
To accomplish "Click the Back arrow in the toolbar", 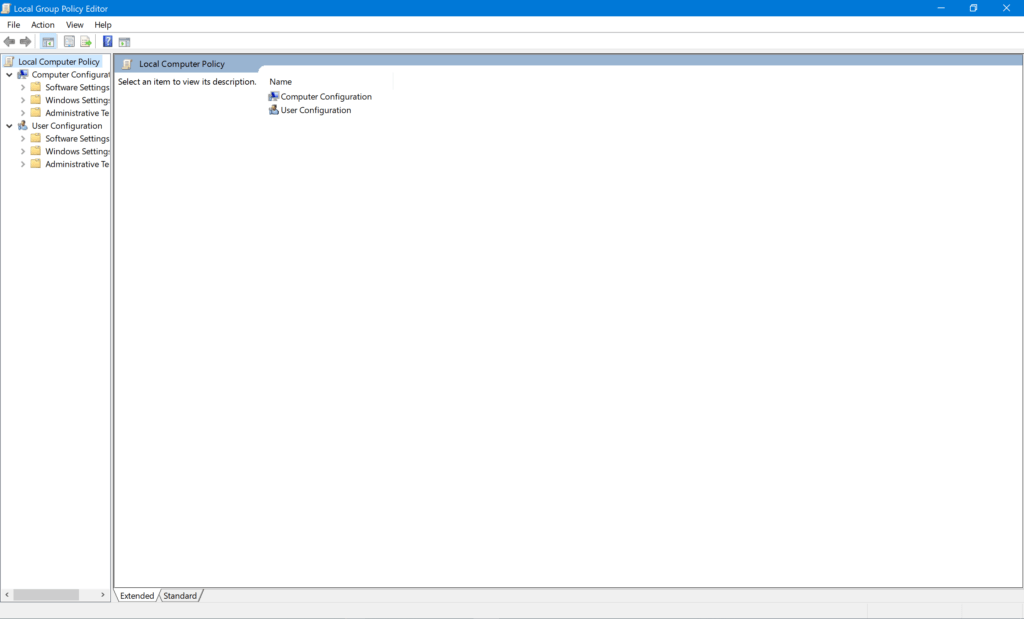I will click(x=9, y=42).
